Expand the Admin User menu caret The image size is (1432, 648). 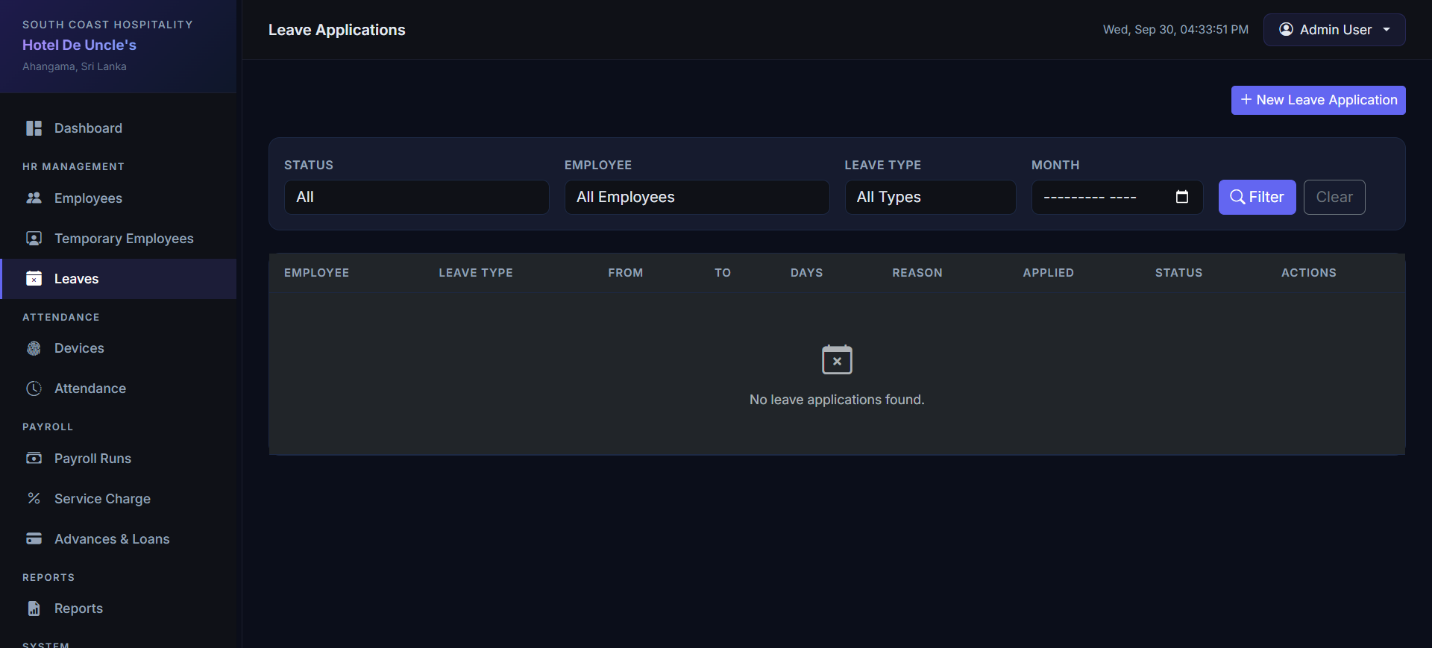tap(1386, 30)
